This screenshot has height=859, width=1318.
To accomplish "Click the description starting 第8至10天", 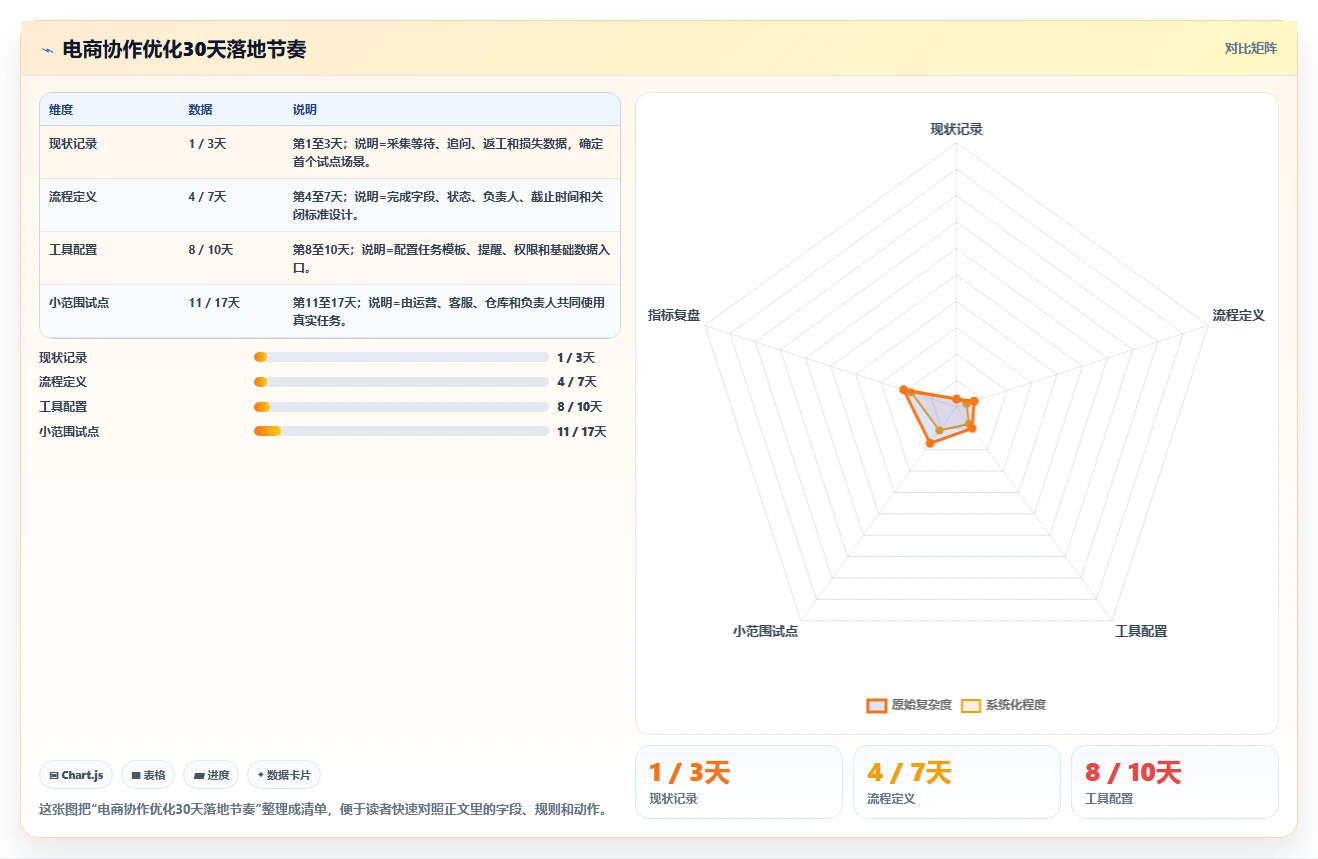I will coord(450,258).
